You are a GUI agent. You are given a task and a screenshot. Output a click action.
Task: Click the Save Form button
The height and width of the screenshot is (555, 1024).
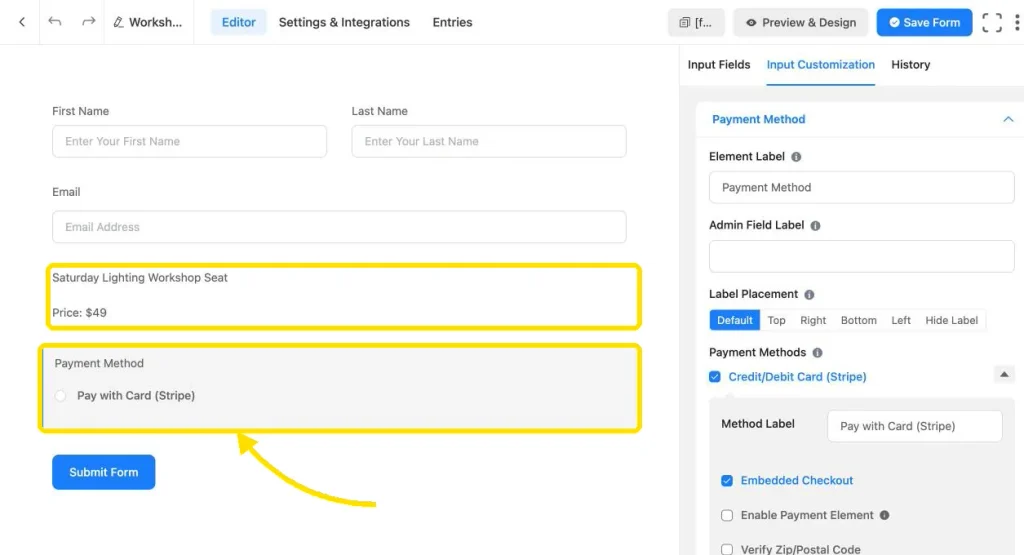tap(924, 23)
